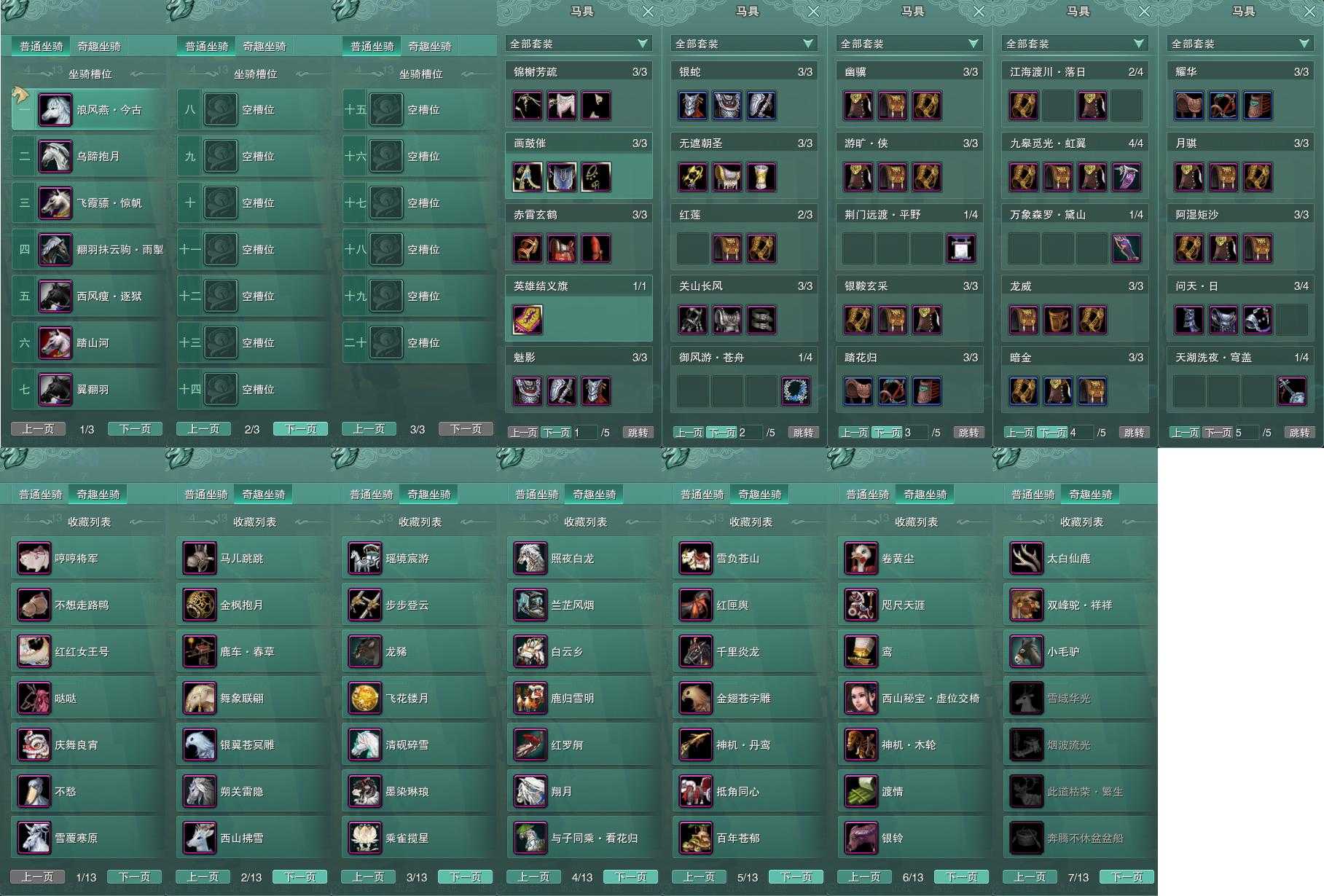The image size is (1324, 896).
Task: Click 跳转 button on 马具 page 1 of 5
Action: [638, 433]
